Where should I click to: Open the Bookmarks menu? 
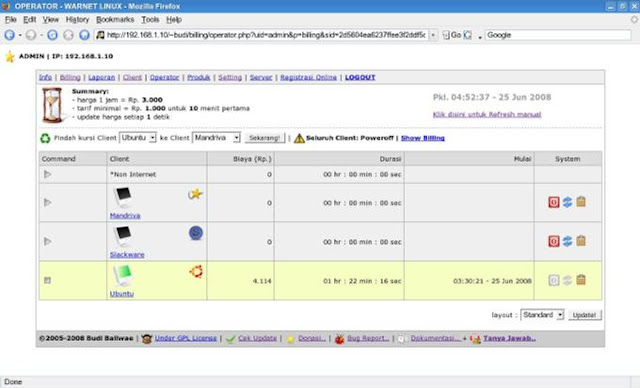coord(115,20)
